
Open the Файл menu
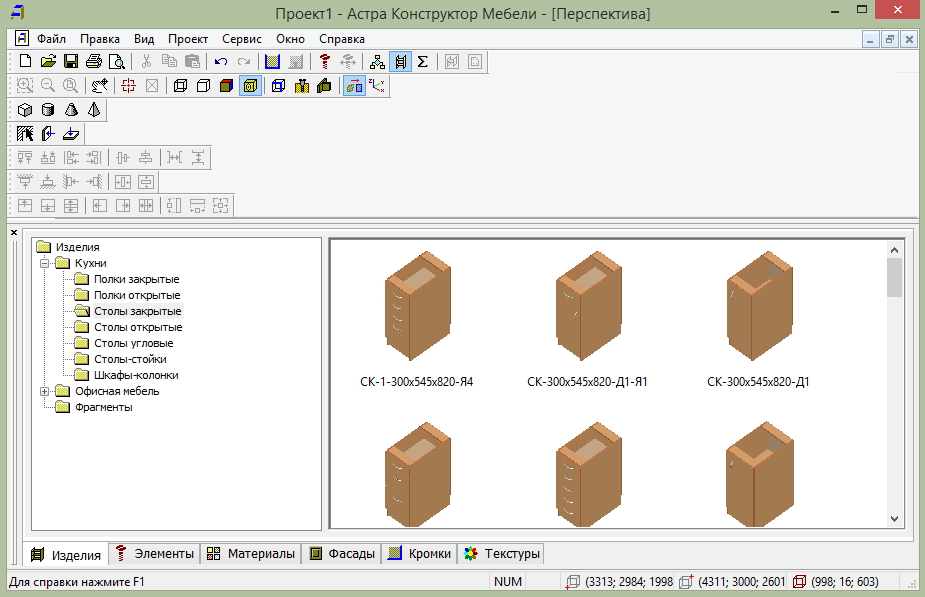[x=51, y=39]
